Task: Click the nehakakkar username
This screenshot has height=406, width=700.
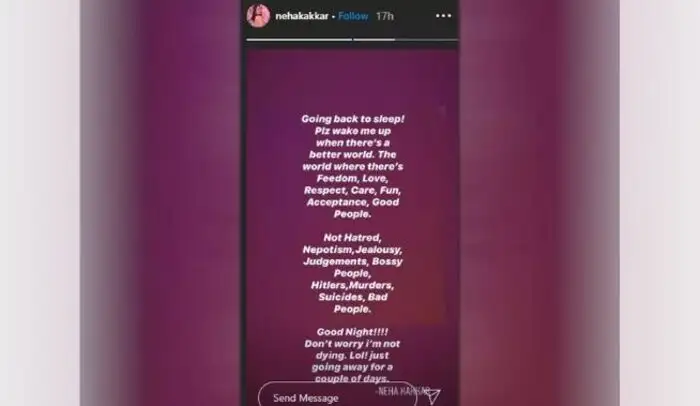Action: tap(302, 16)
